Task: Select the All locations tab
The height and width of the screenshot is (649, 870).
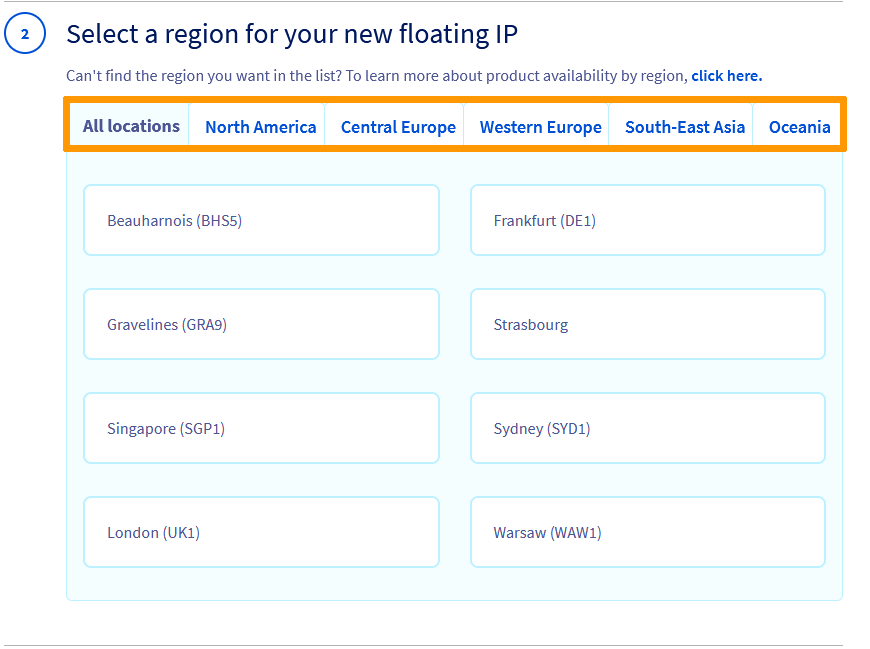Action: click(131, 126)
